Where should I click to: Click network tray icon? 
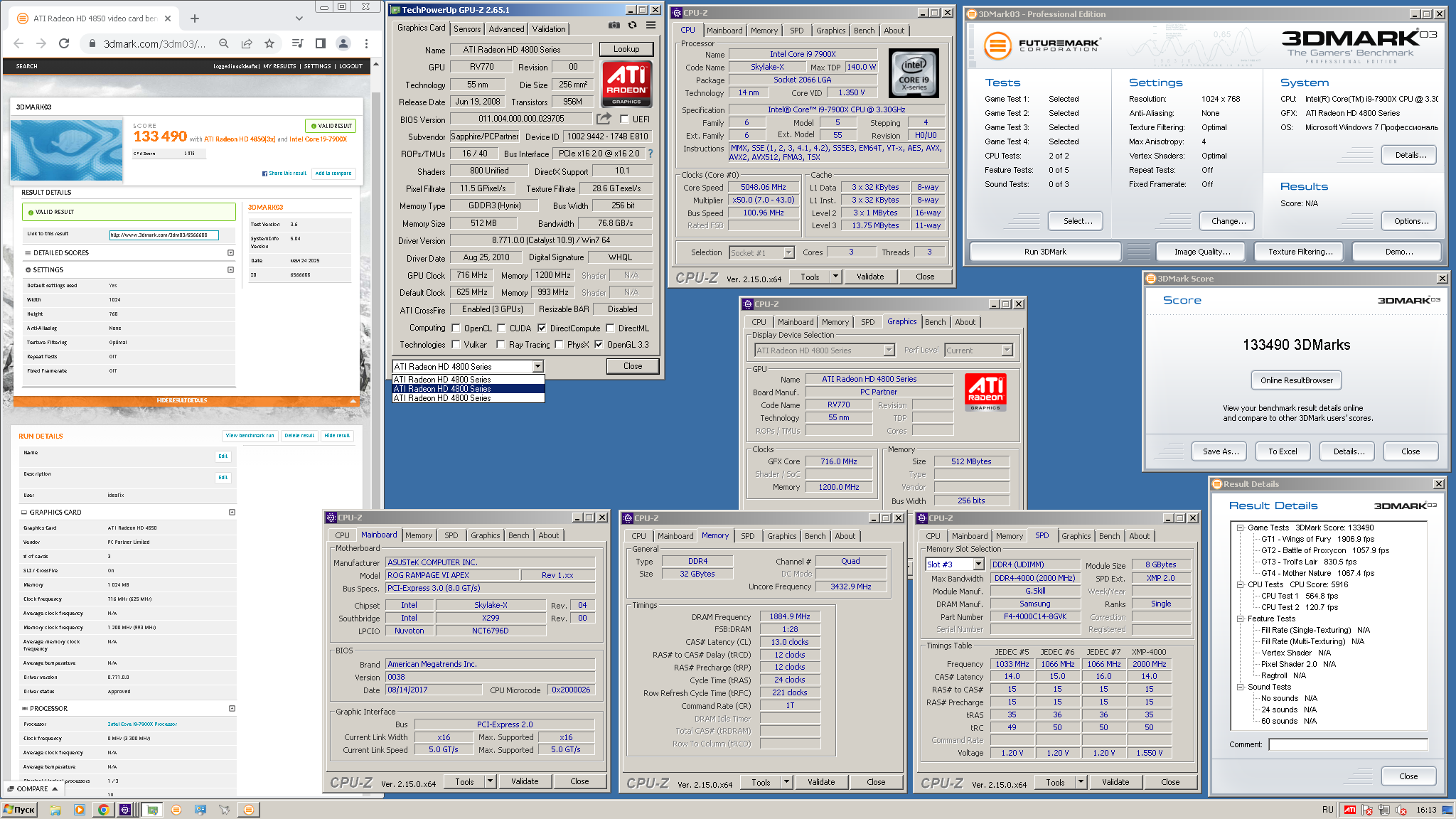point(1383,810)
